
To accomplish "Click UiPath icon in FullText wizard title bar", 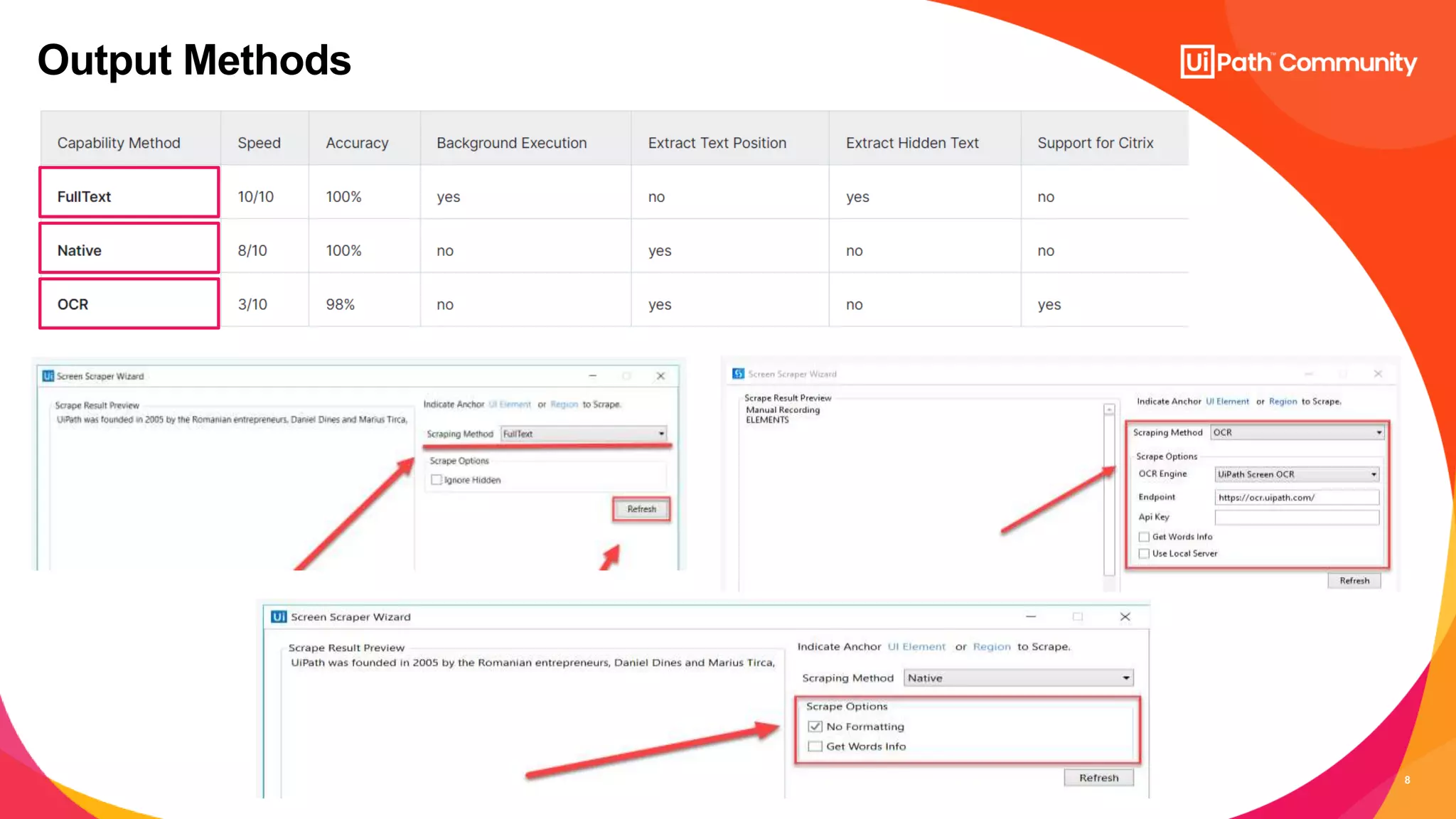I will tap(48, 376).
